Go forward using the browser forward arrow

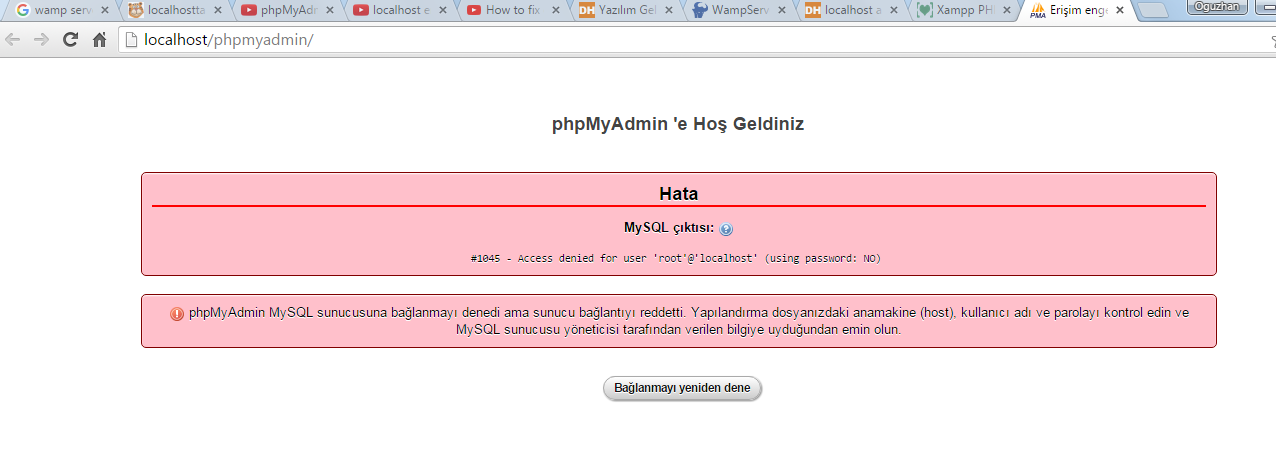click(x=41, y=40)
